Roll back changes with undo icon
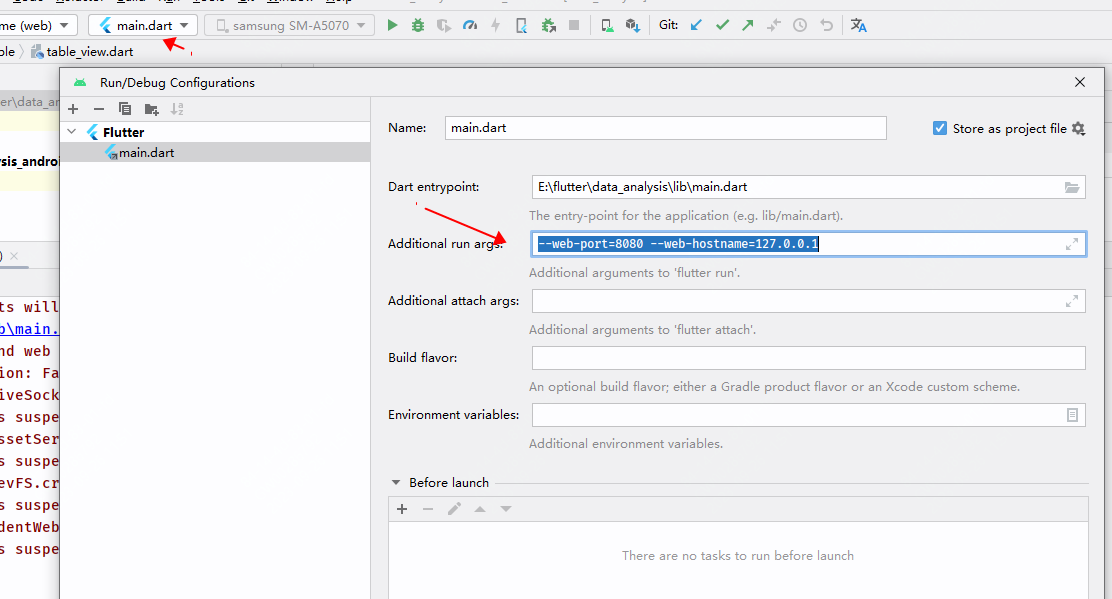Screen dimensions: 1112x599 tap(826, 26)
